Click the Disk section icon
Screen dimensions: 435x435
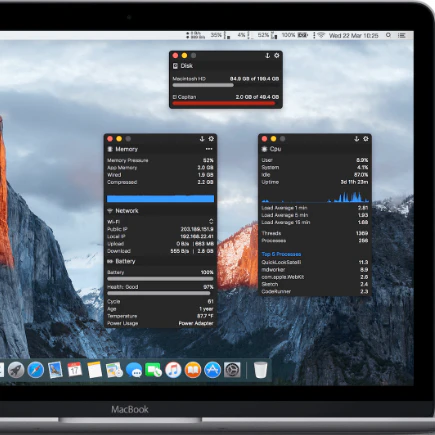coord(175,66)
